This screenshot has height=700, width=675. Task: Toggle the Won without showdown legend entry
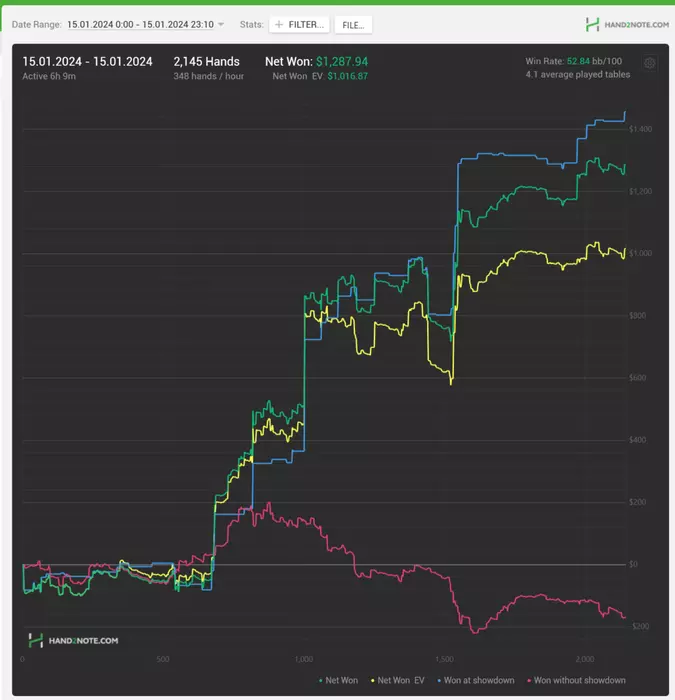(576, 680)
